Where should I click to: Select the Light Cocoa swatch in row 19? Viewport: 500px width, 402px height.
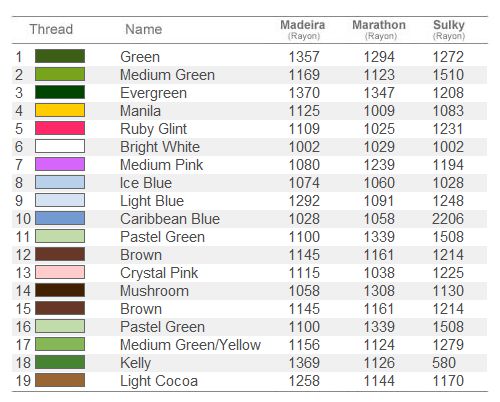click(60, 380)
